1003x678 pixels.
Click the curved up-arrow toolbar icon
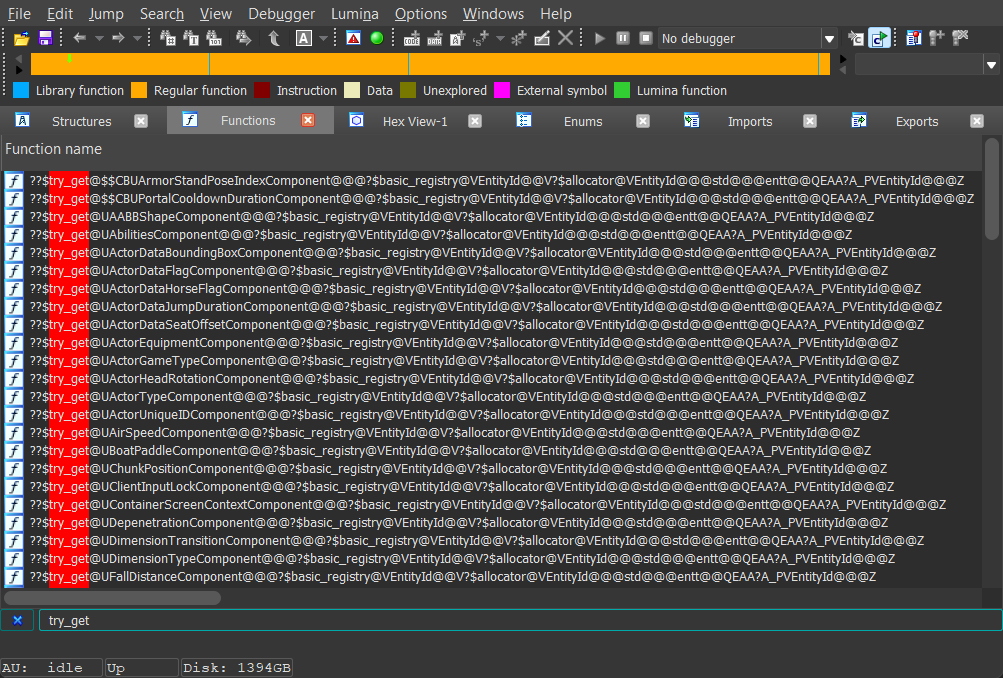[x=274, y=38]
